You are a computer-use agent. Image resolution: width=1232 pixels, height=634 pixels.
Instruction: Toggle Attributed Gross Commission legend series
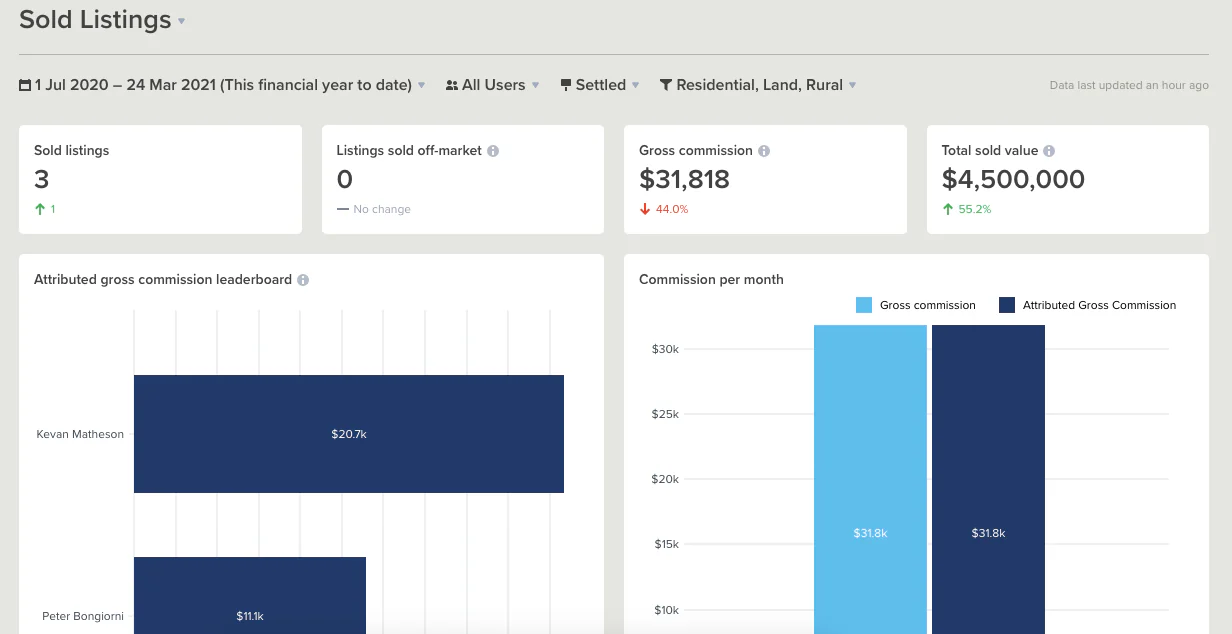(1088, 305)
